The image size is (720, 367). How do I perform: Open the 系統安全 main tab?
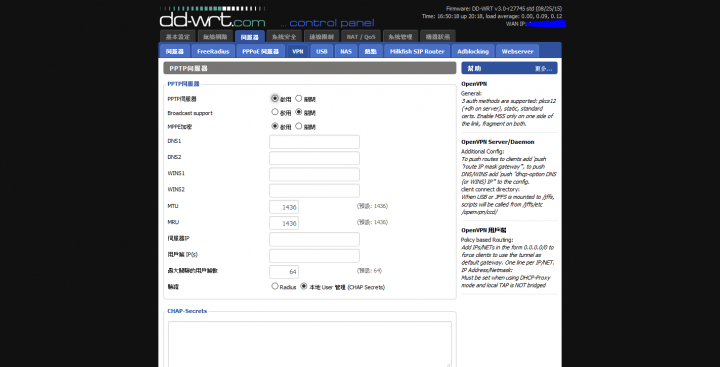(284, 36)
